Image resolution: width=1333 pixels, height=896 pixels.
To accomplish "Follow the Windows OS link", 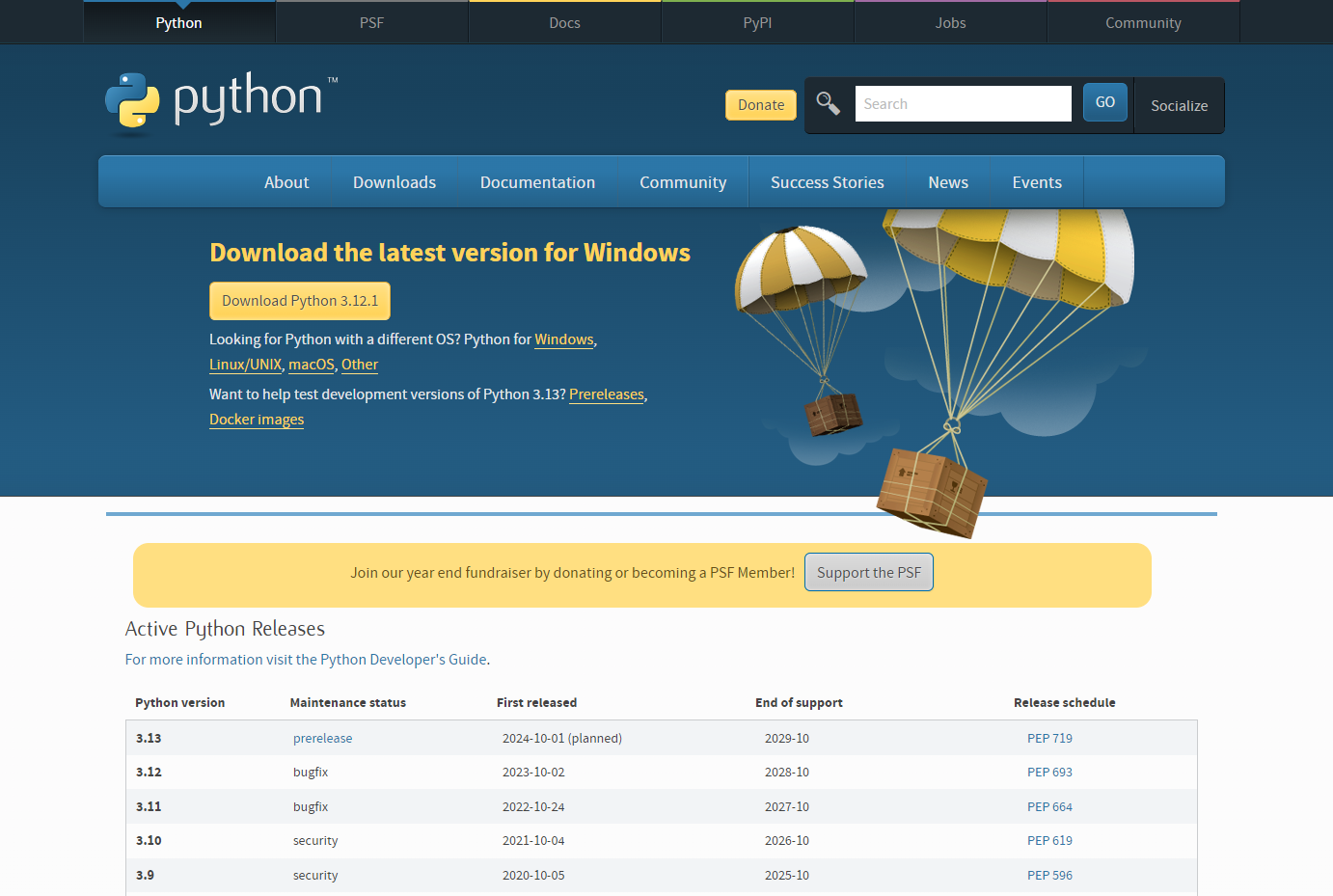I will 564,339.
